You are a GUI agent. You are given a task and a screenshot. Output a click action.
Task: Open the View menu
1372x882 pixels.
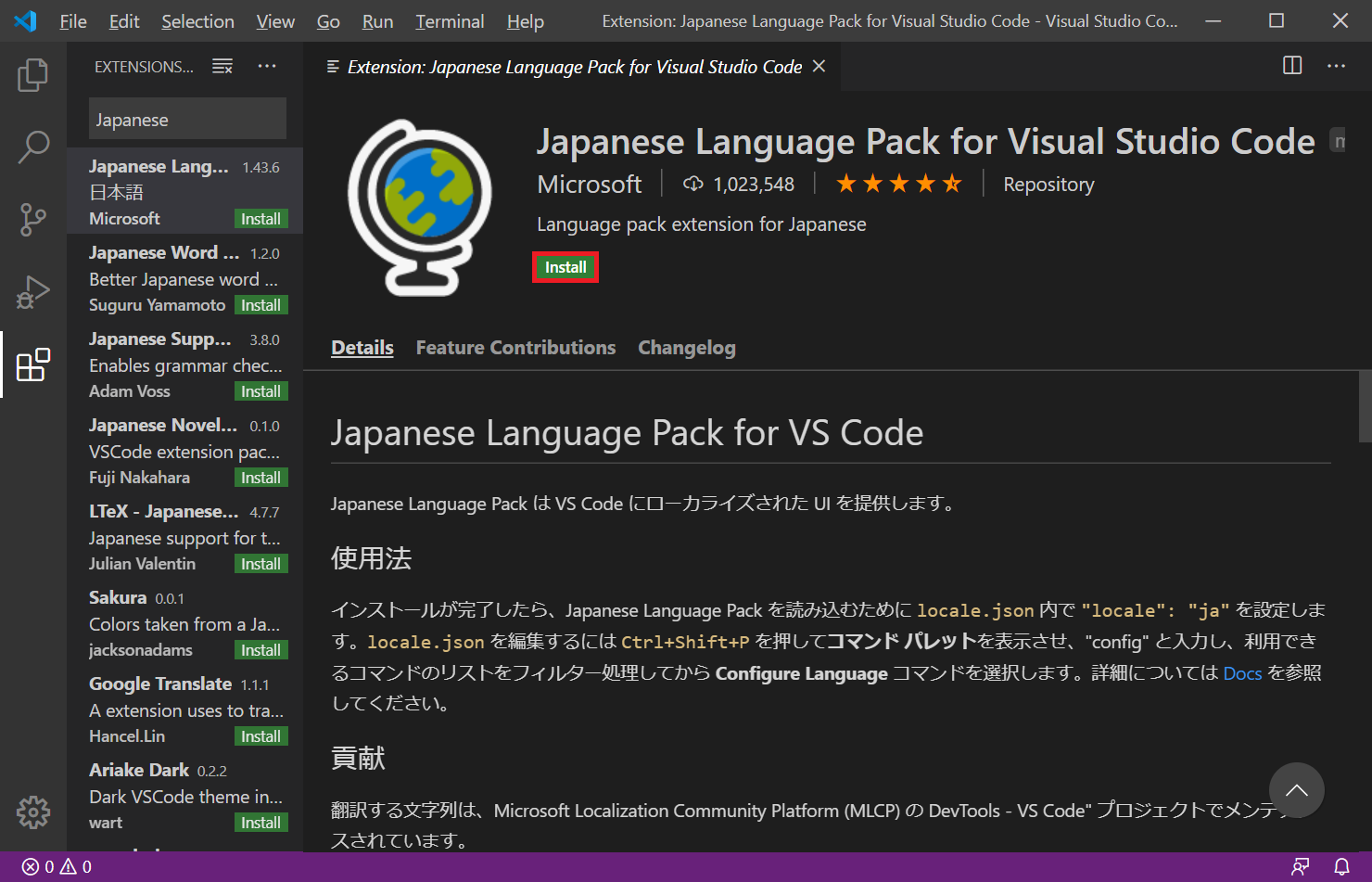pyautogui.click(x=275, y=20)
